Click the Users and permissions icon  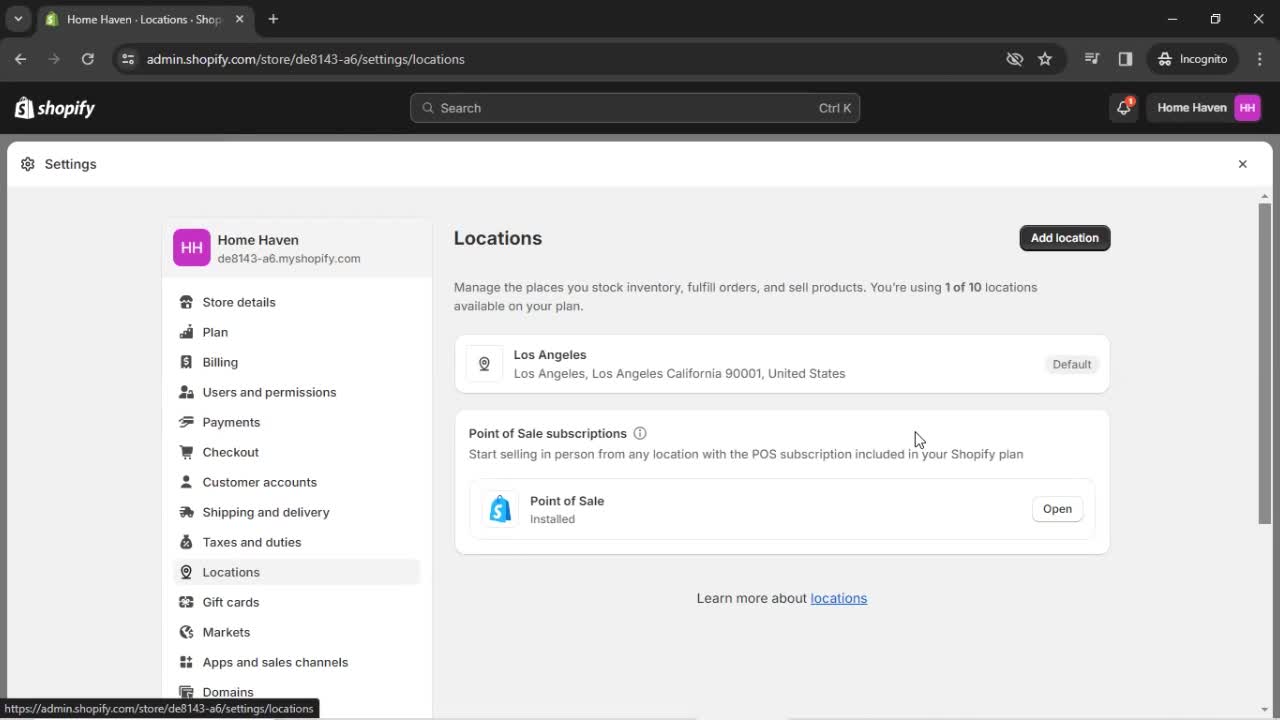[x=186, y=392]
